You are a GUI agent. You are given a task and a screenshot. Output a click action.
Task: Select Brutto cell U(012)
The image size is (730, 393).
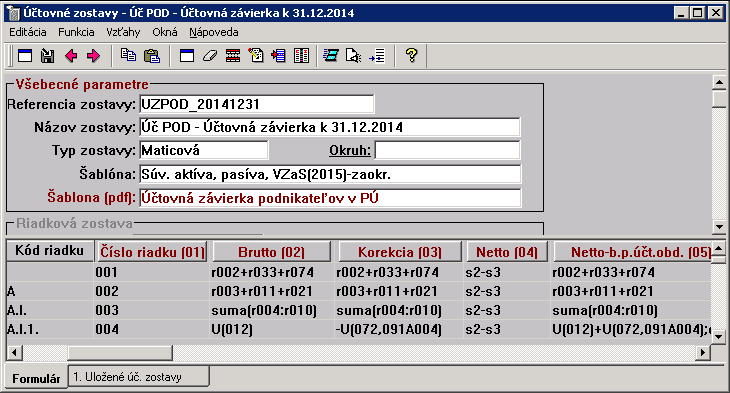pos(271,329)
